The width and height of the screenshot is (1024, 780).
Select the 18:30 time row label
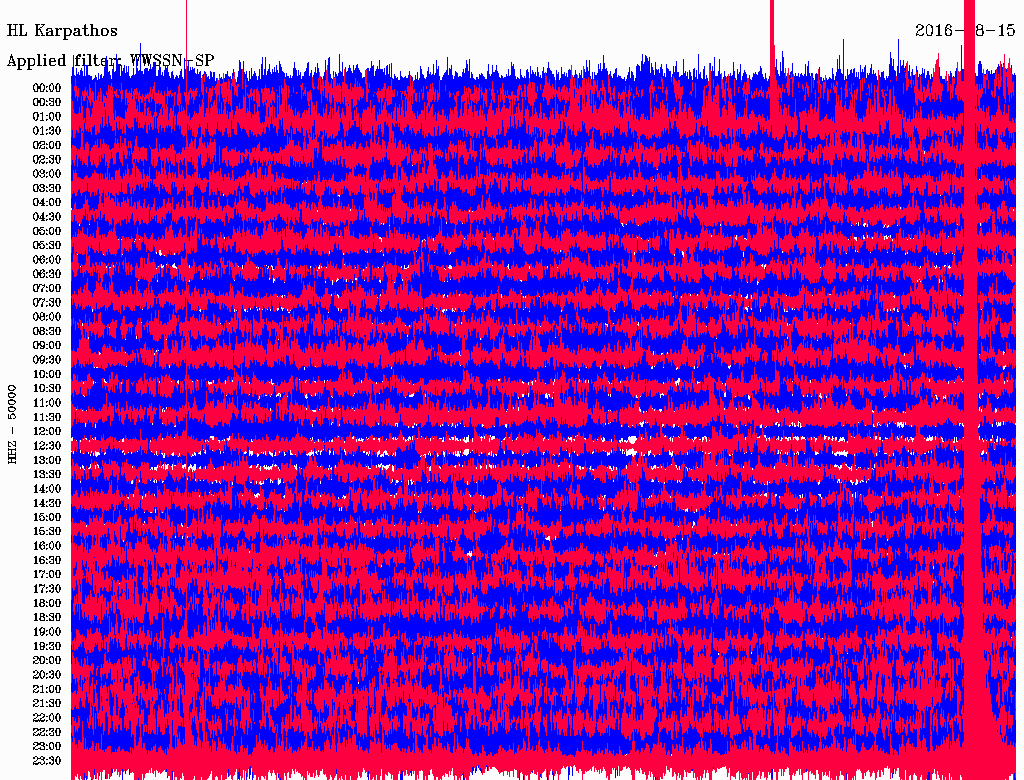click(47, 617)
